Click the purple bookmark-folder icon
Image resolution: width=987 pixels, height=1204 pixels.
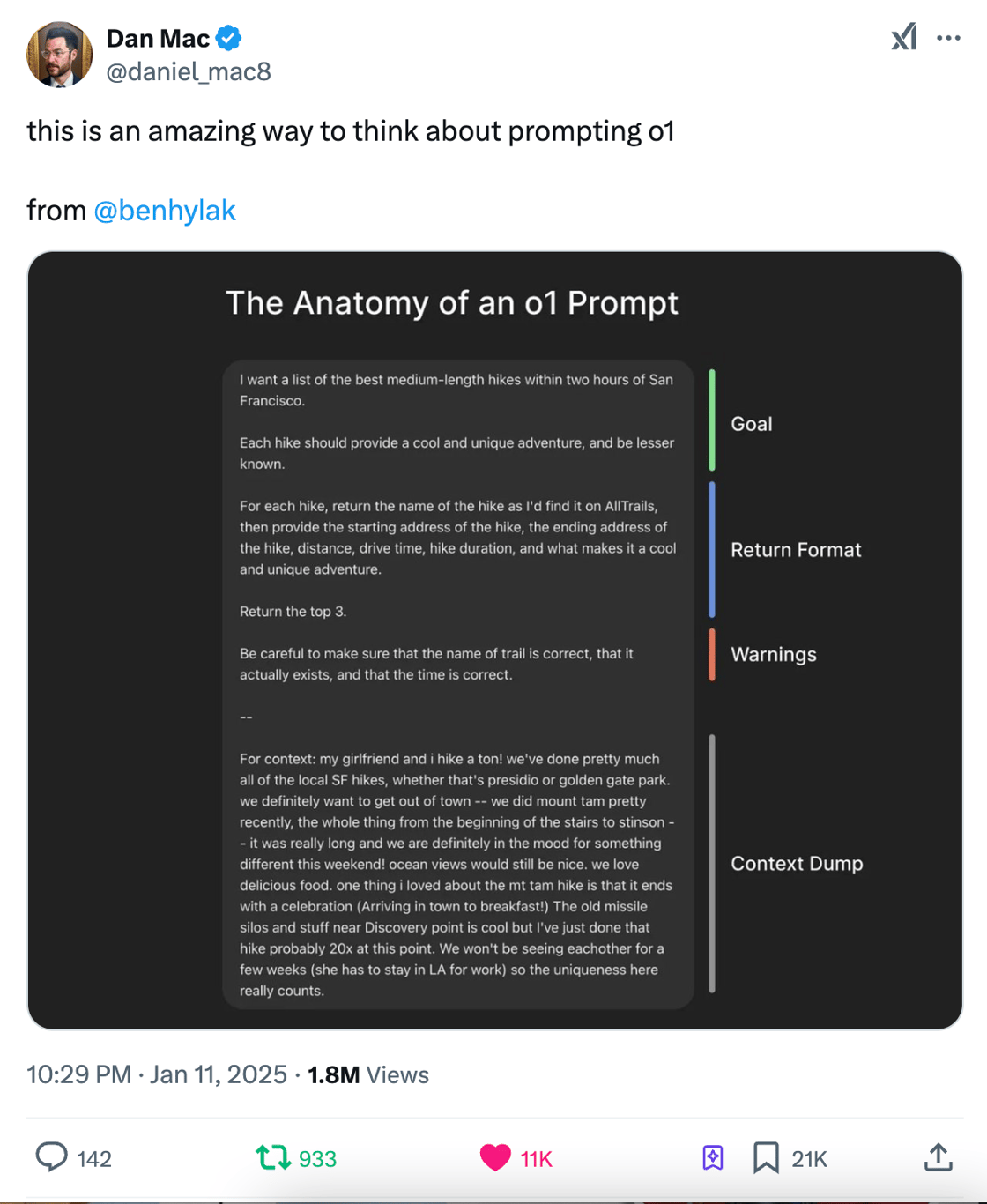pos(713,1157)
